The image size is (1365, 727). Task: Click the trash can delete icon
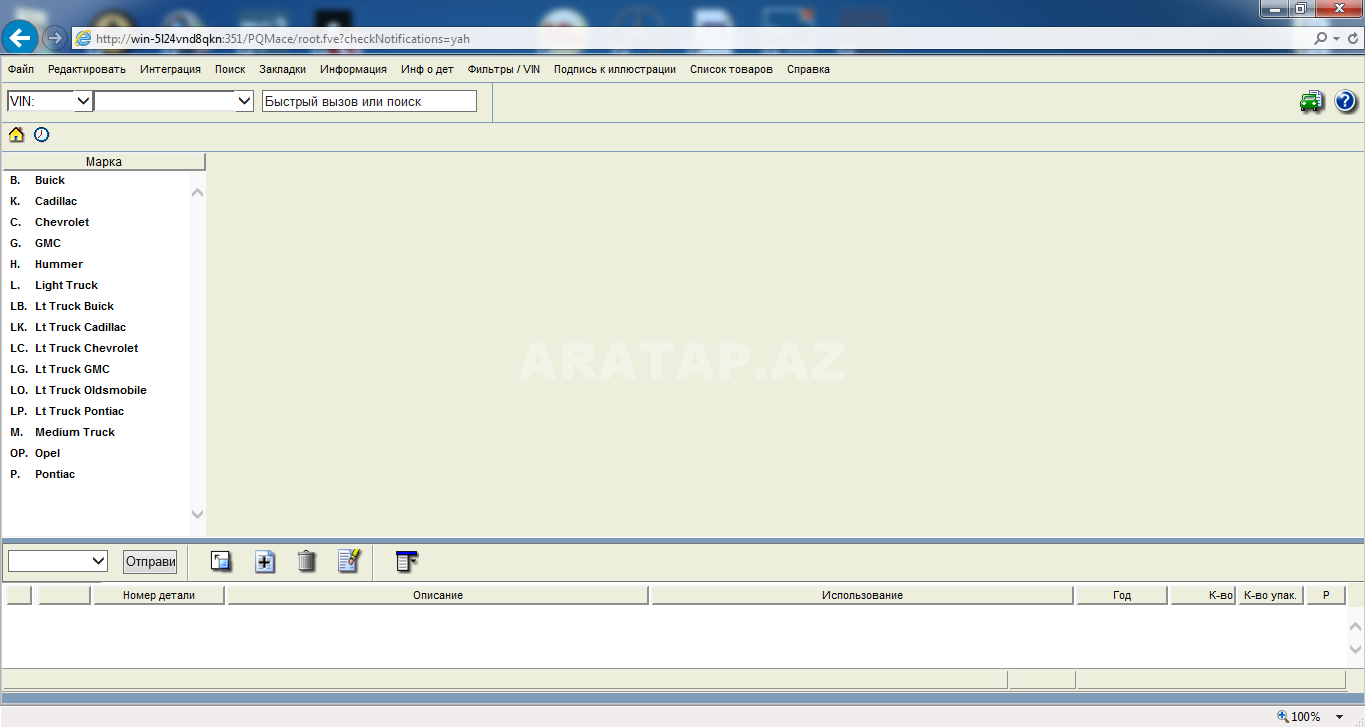pos(307,561)
